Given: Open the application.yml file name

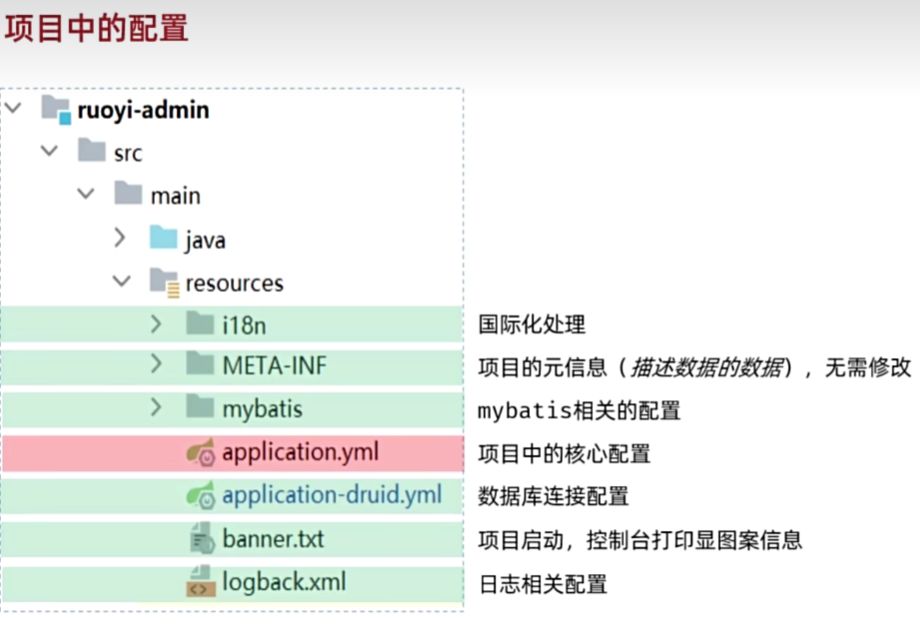Looking at the screenshot, I should point(300,452).
